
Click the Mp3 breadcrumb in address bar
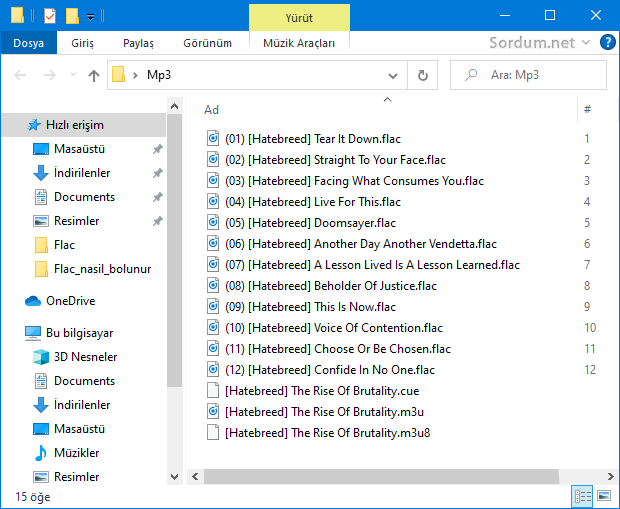[159, 75]
